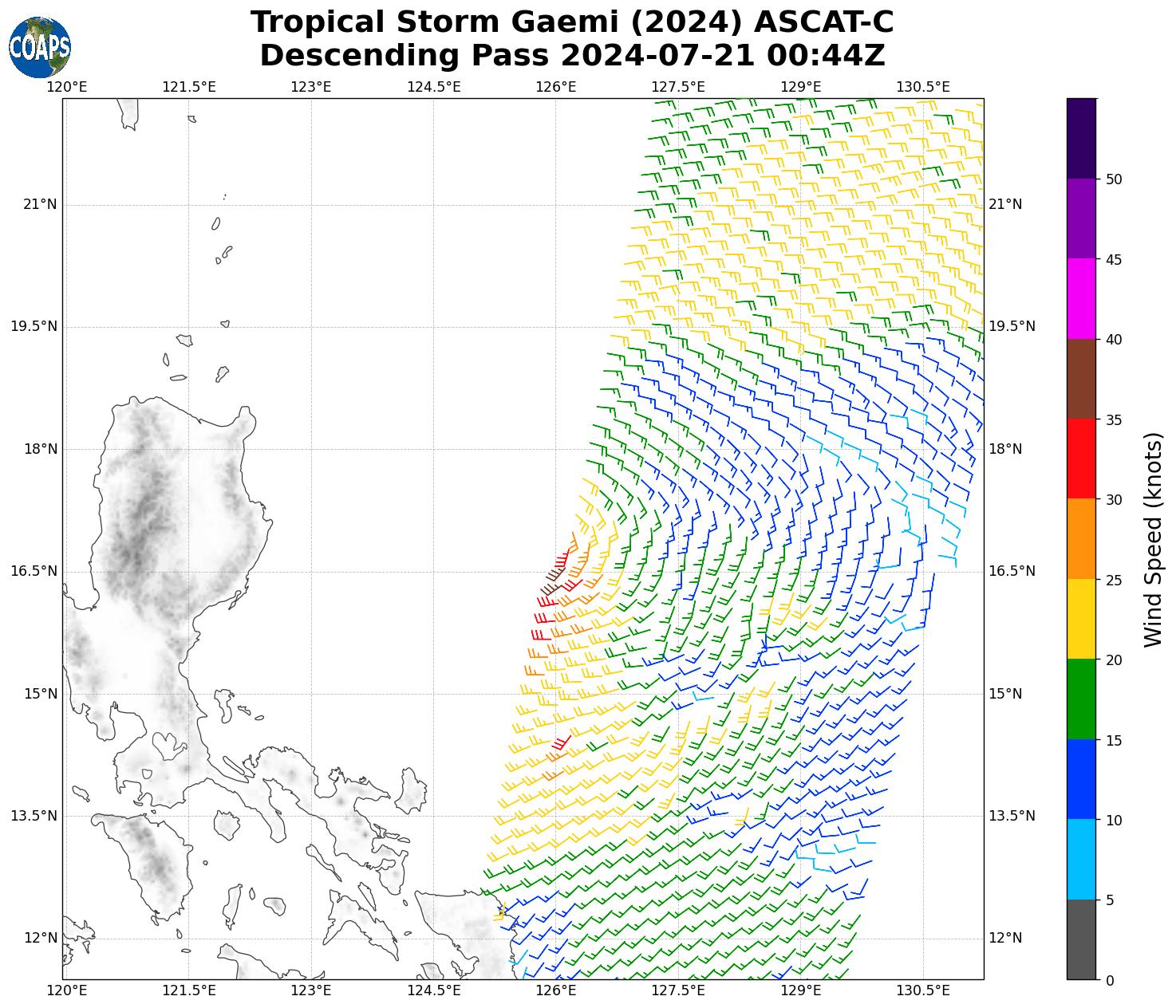The width and height of the screenshot is (1176, 1008).
Task: Click the 126°E label on the top axis
Action: point(555,86)
